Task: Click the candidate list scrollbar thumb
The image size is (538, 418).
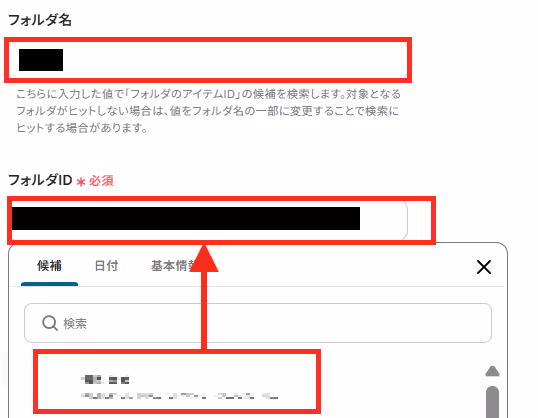Action: coord(492,402)
